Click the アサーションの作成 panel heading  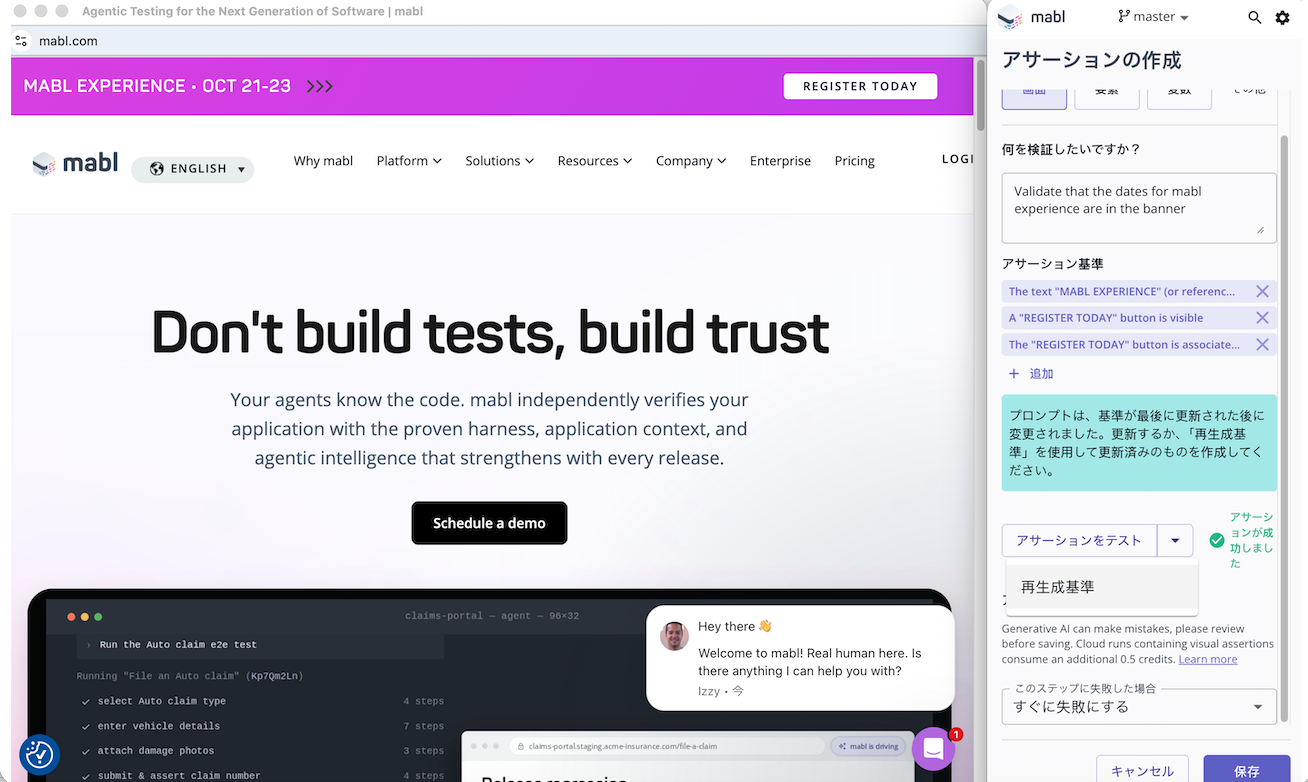(1091, 60)
